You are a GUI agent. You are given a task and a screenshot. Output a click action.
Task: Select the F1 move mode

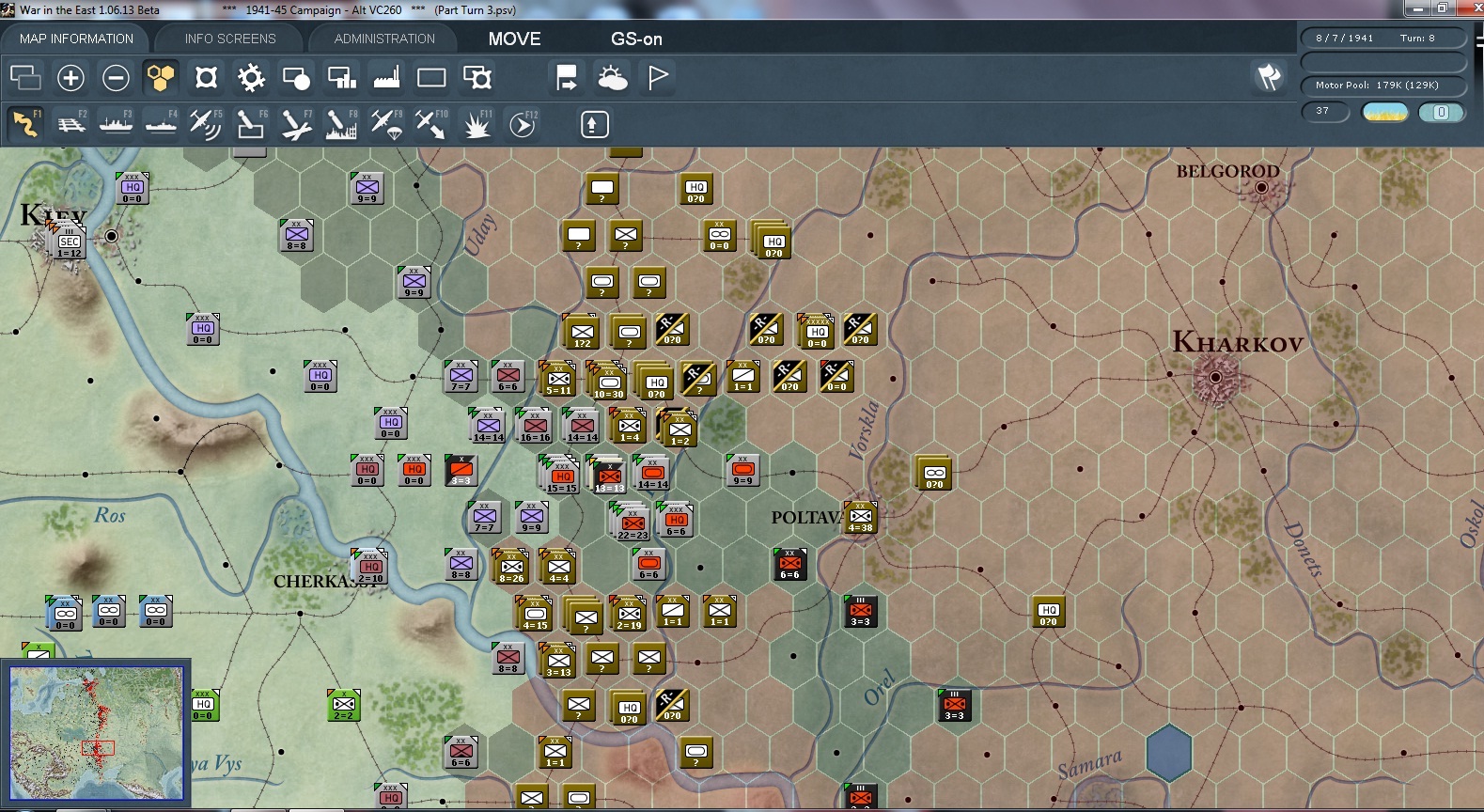click(25, 124)
